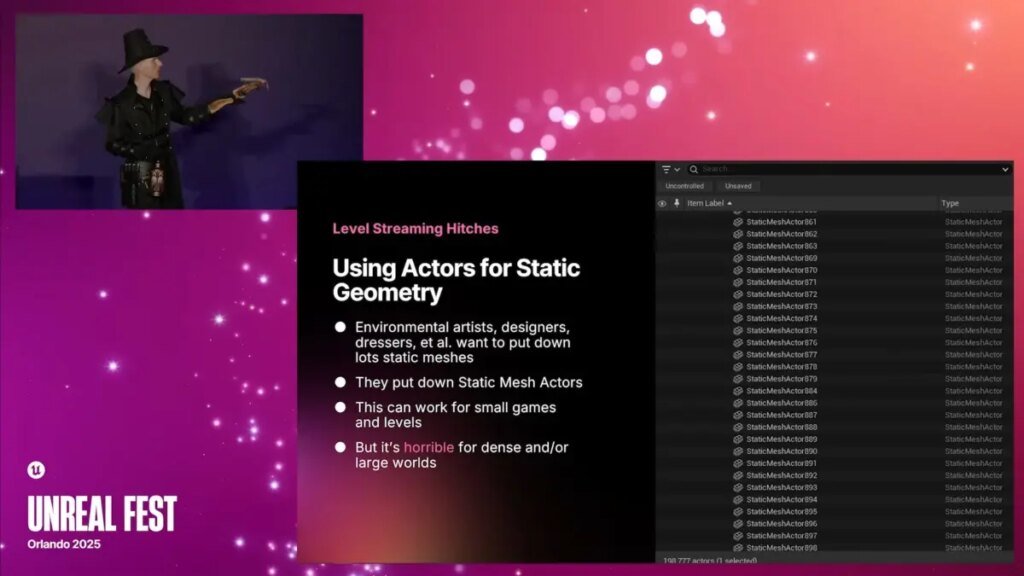Click into the Outliner search field
Screen dimensions: 1024x576
click(850, 170)
